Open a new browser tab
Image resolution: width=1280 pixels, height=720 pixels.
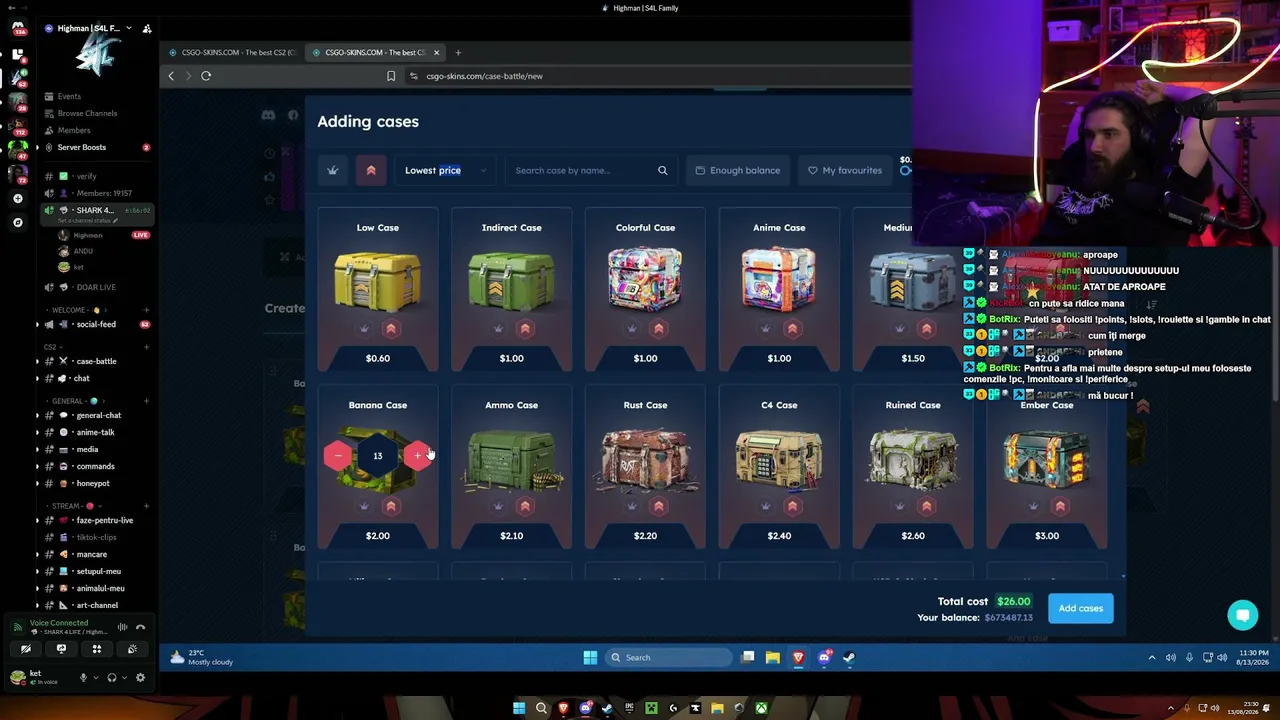coord(458,52)
